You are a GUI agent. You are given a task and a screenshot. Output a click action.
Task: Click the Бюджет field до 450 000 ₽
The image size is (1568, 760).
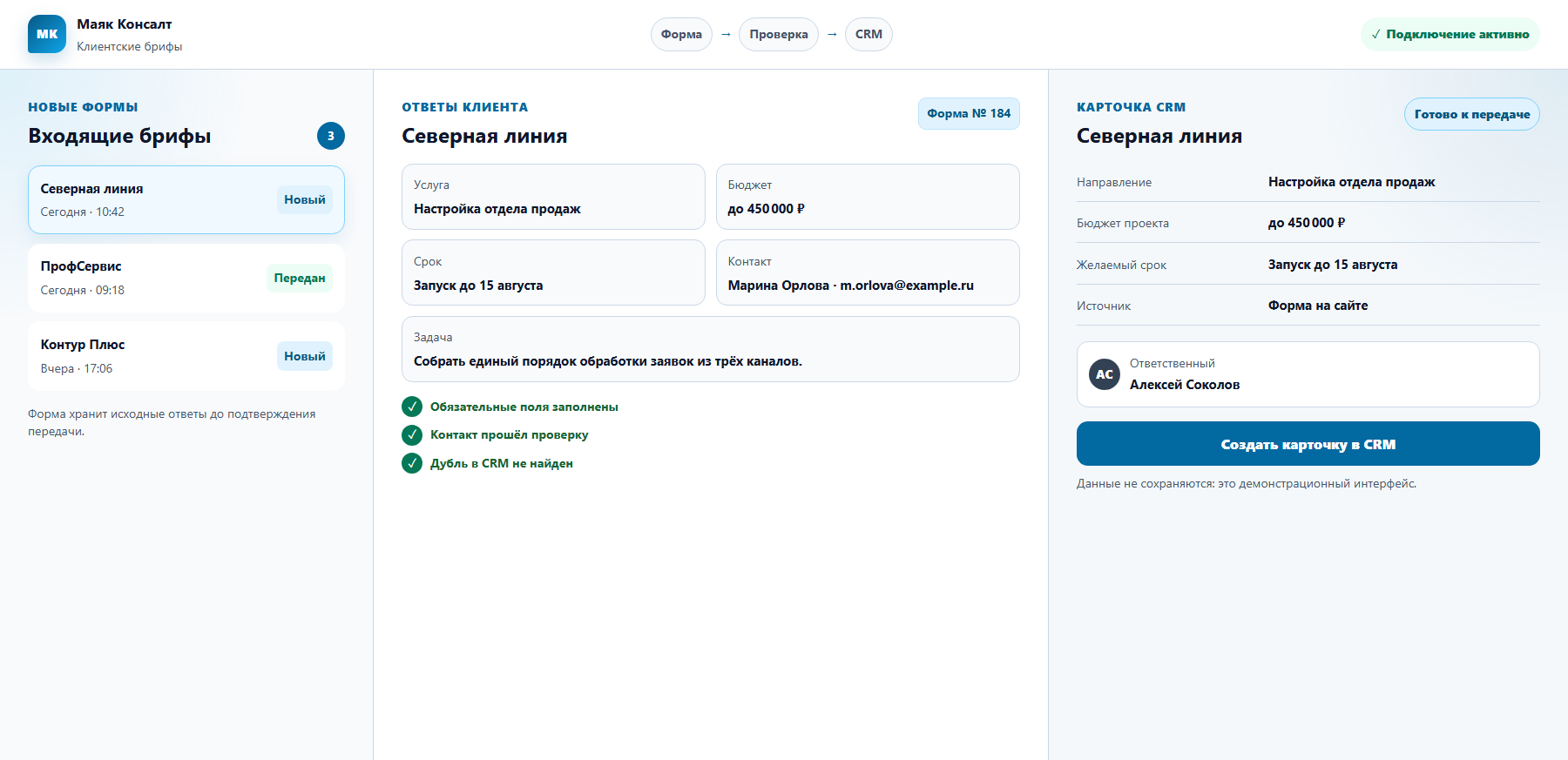coord(868,197)
